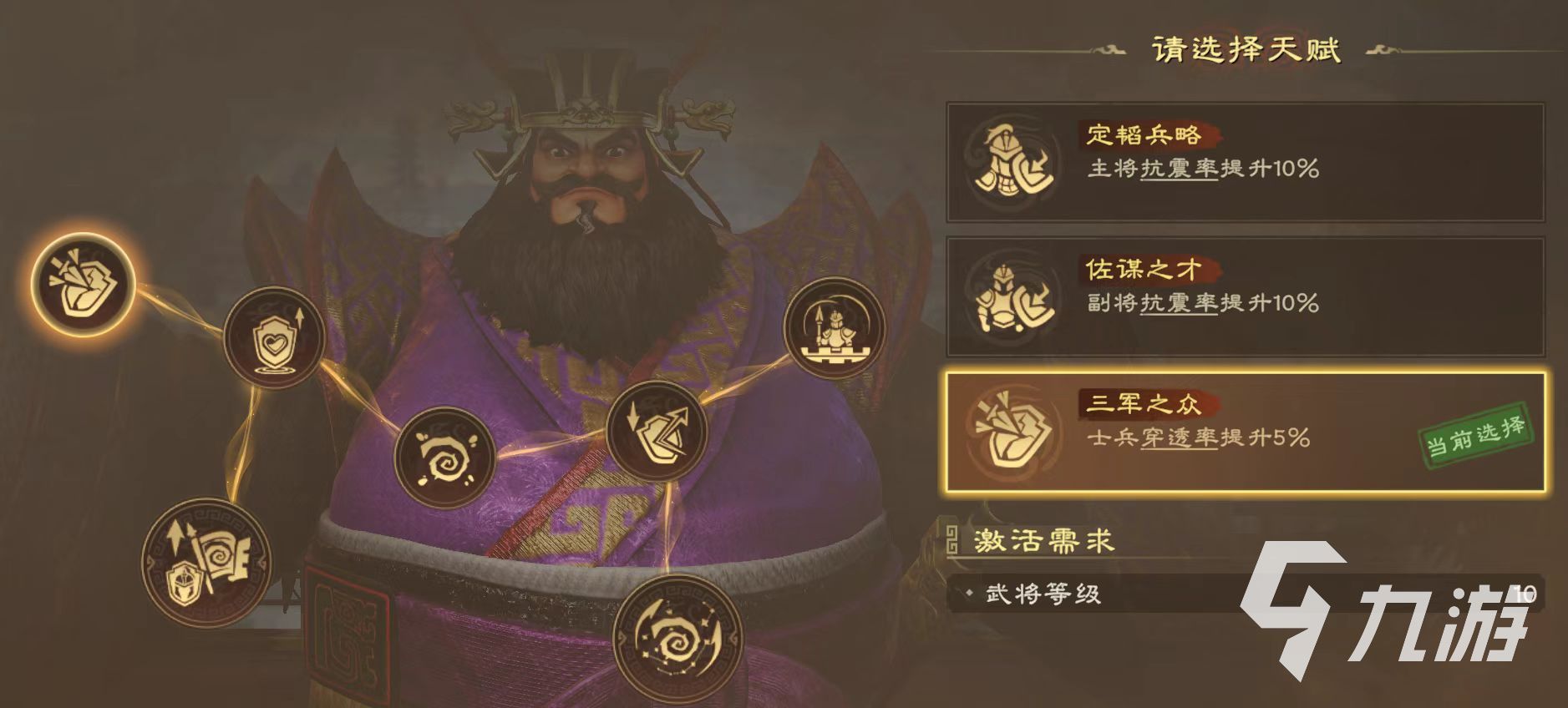Open the shield with arrows talent node
This screenshot has width=1568, height=708.
pyautogui.click(x=657, y=432)
